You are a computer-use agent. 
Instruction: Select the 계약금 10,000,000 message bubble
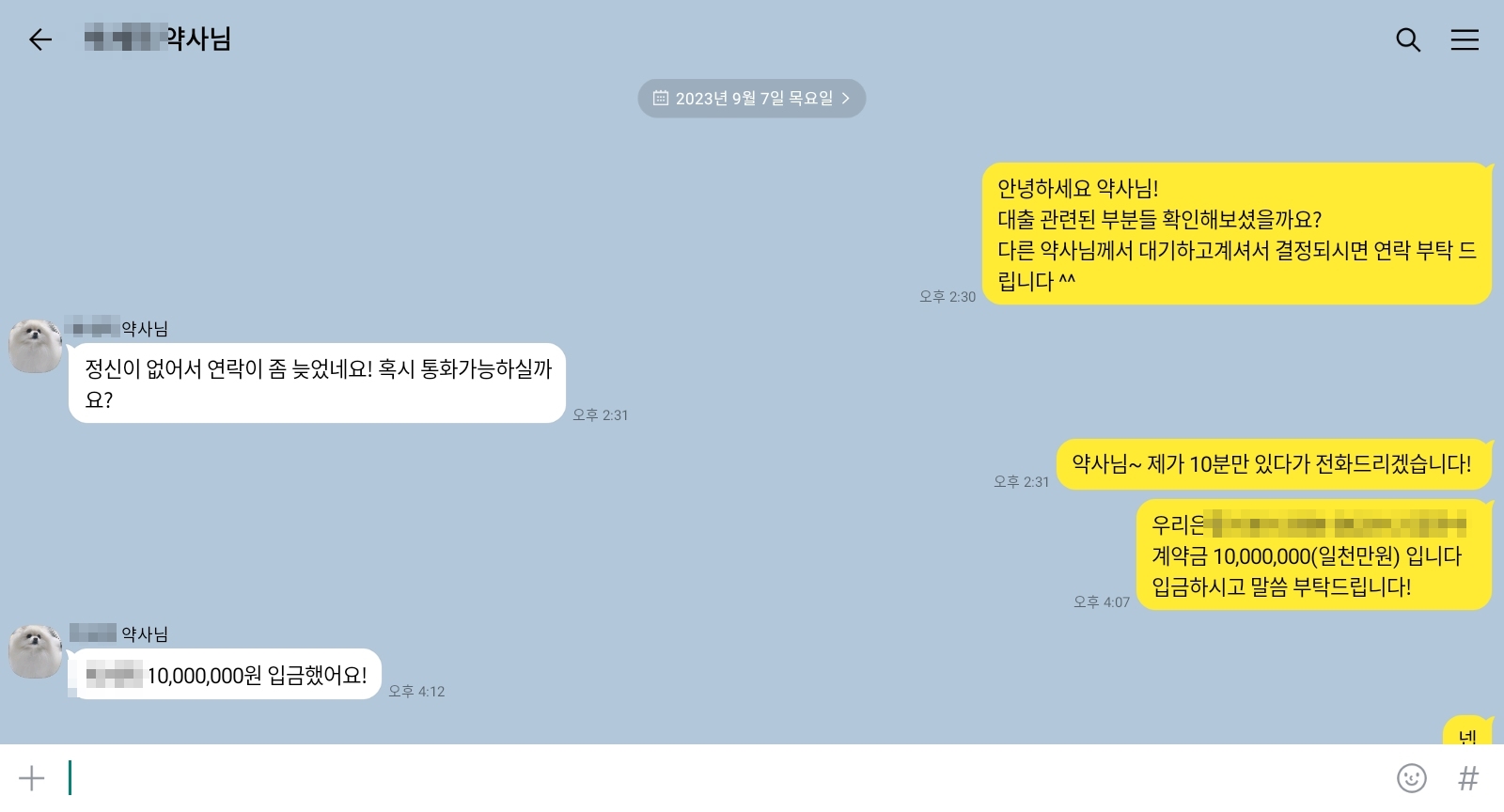[x=1314, y=555]
